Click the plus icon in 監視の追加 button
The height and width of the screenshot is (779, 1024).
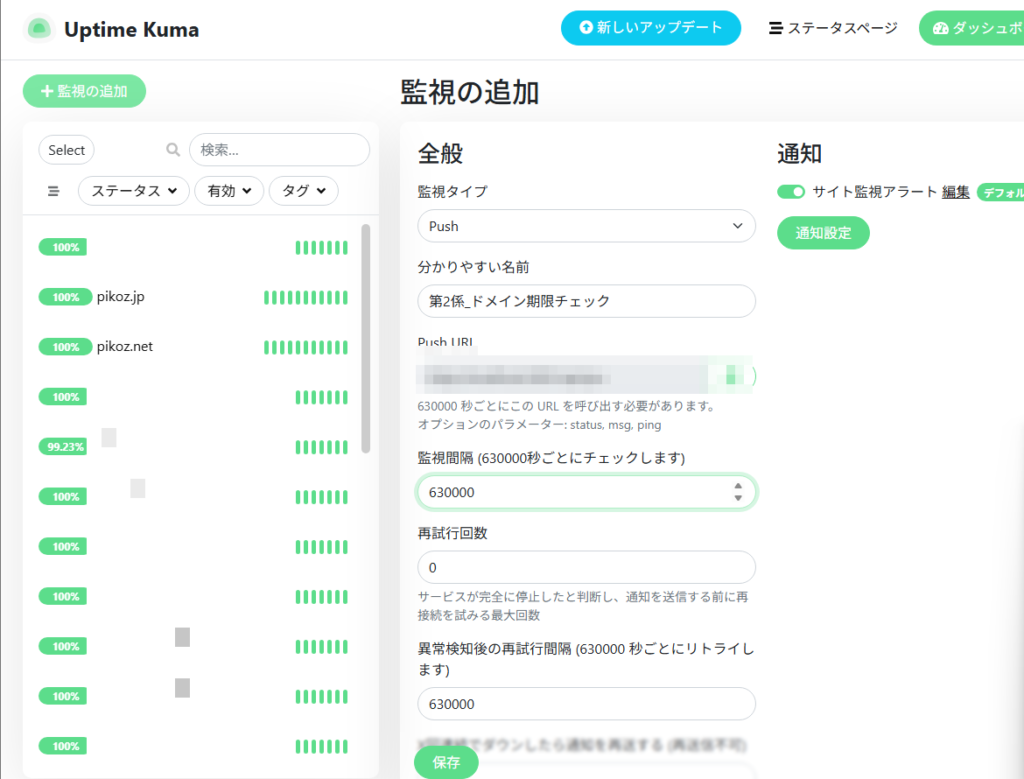coord(47,91)
